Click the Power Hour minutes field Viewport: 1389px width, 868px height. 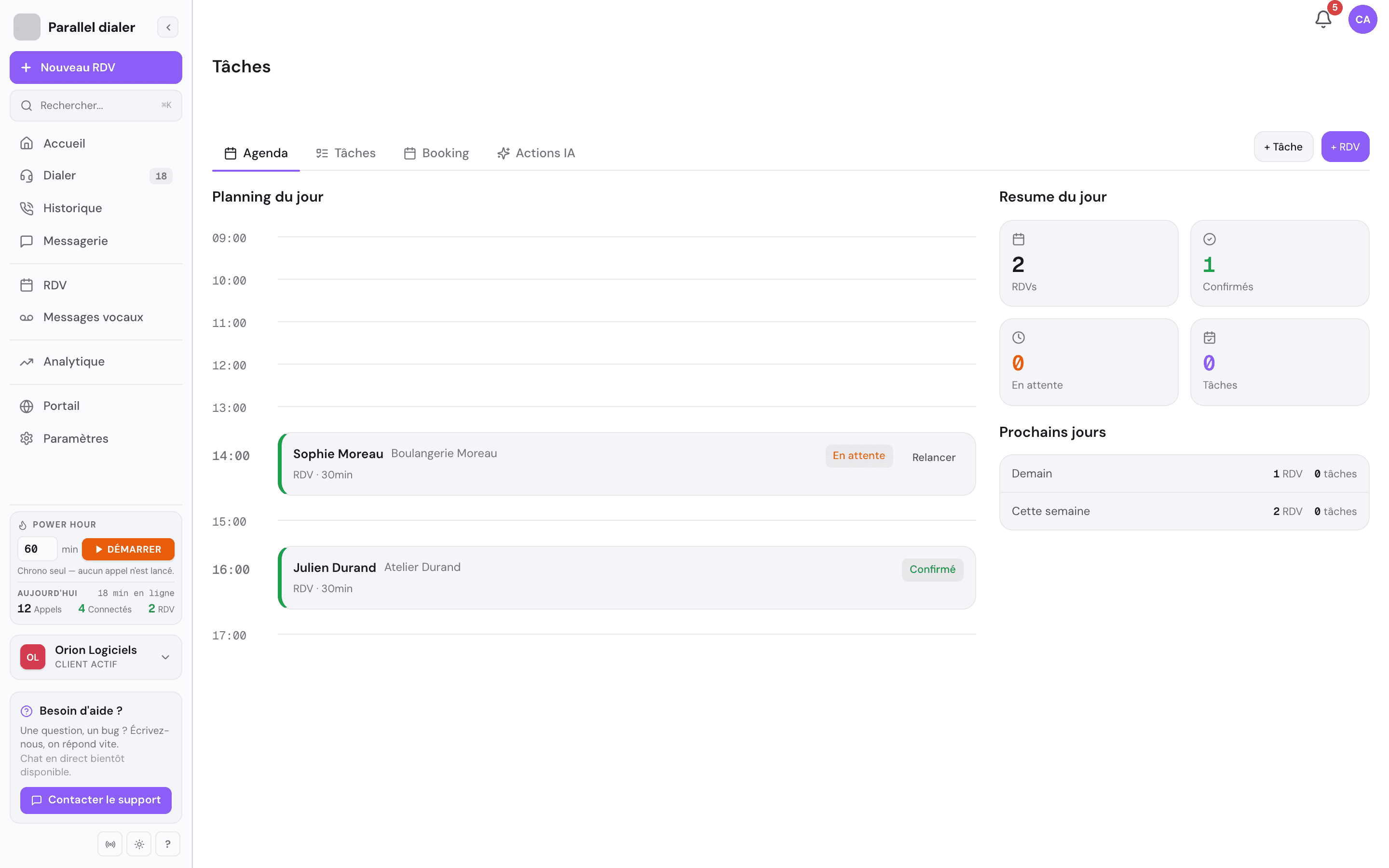tap(37, 549)
